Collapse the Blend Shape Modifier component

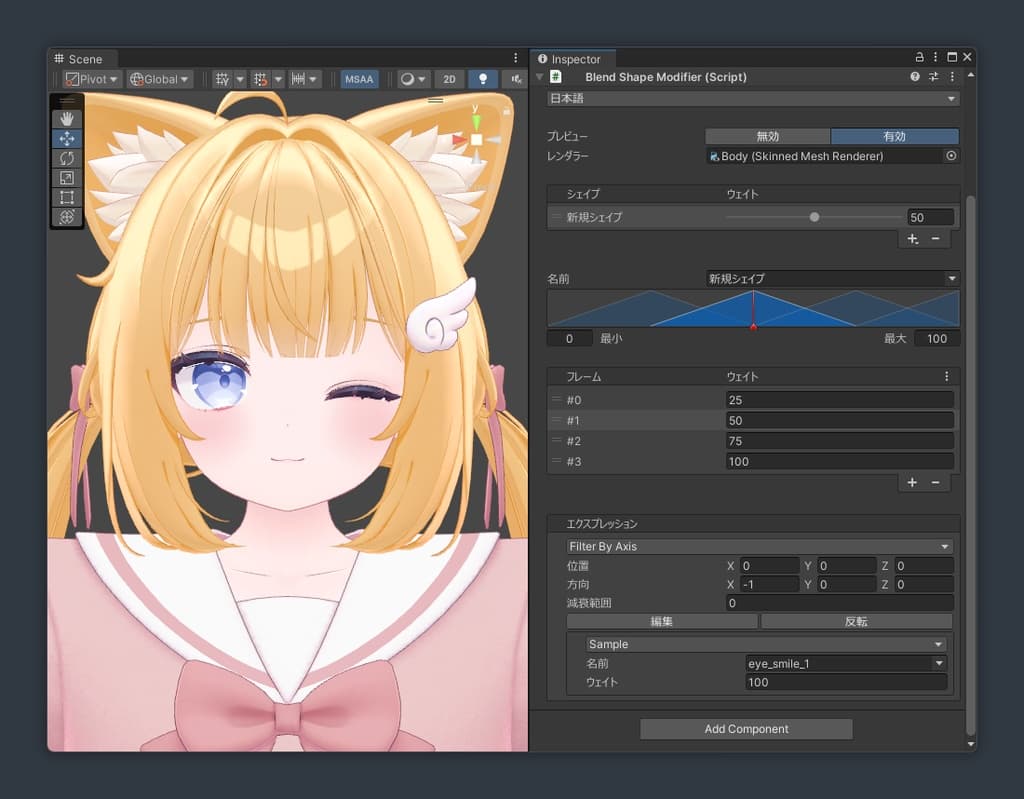point(540,77)
